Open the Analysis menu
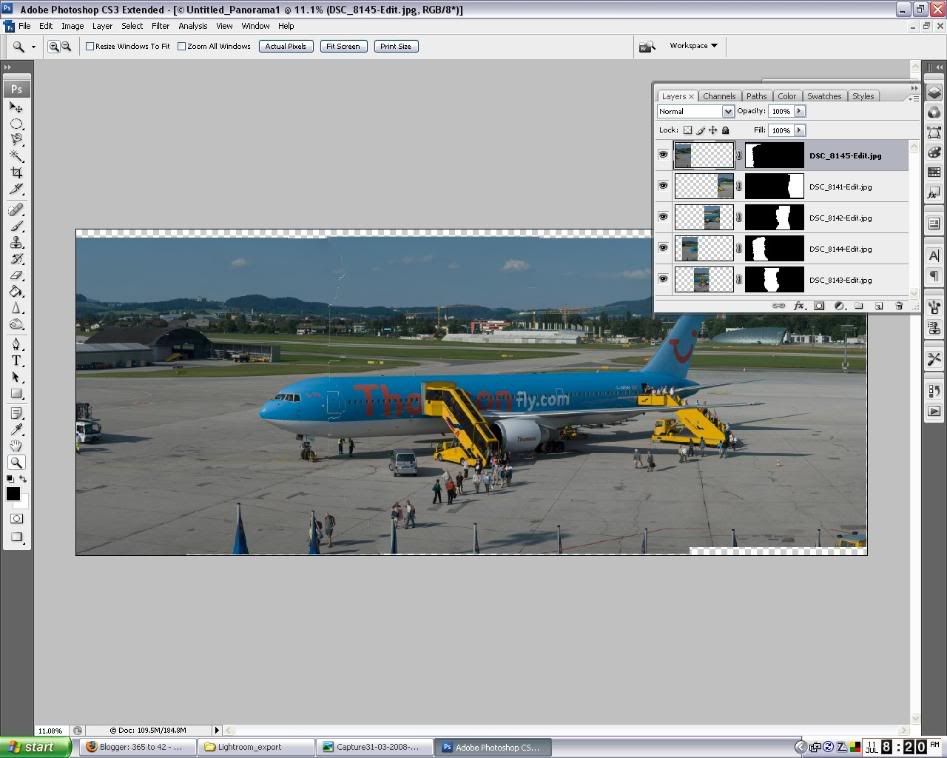Screen dimensions: 947x758 (193, 26)
